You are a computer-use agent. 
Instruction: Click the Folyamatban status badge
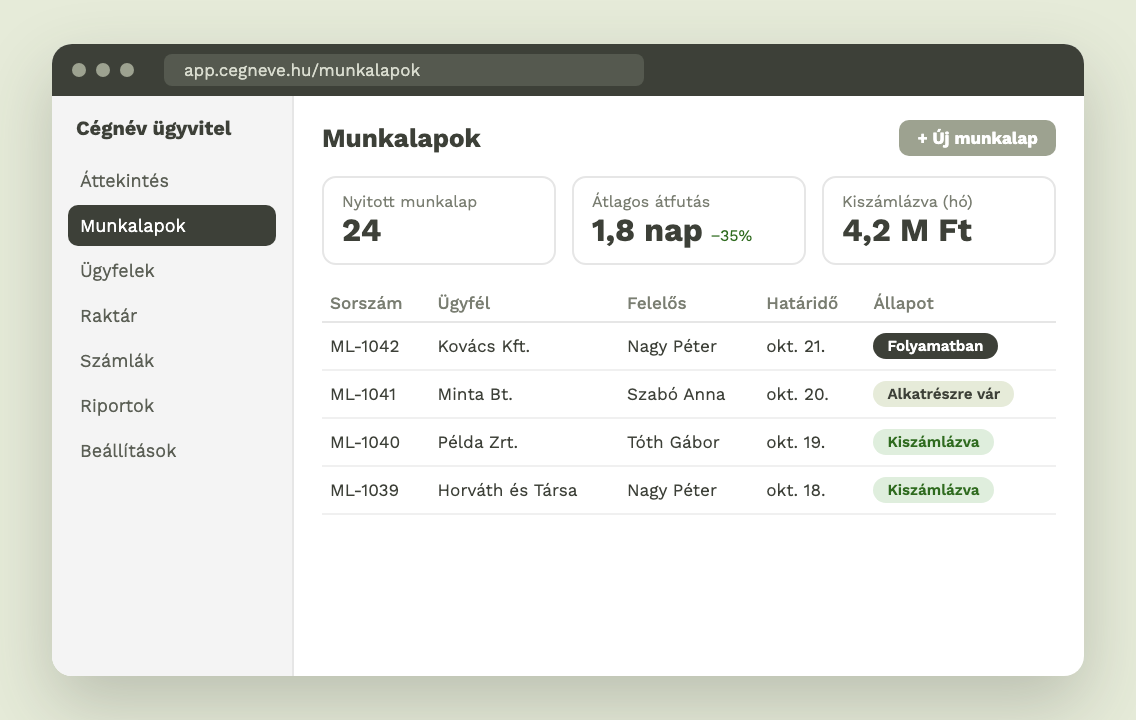click(935, 346)
